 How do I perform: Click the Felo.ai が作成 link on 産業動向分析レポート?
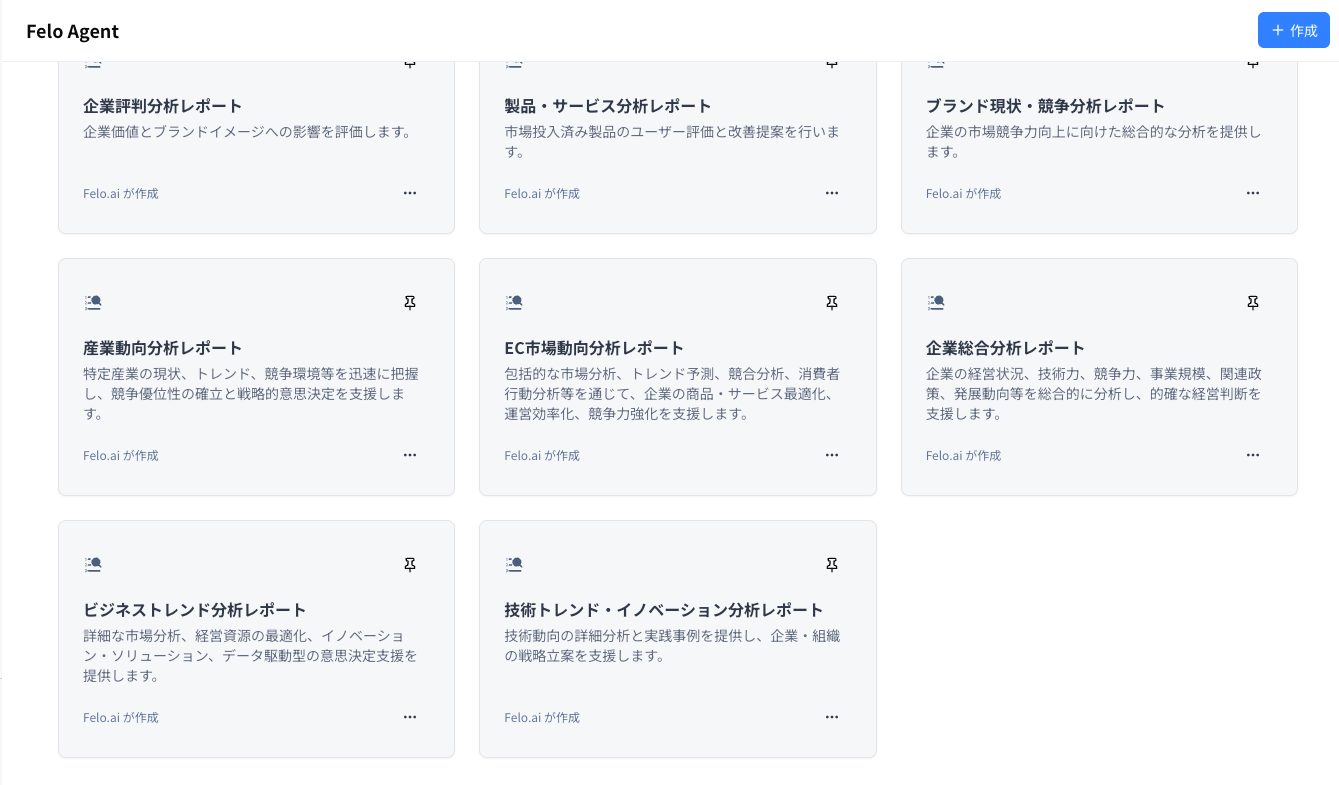[x=120, y=455]
